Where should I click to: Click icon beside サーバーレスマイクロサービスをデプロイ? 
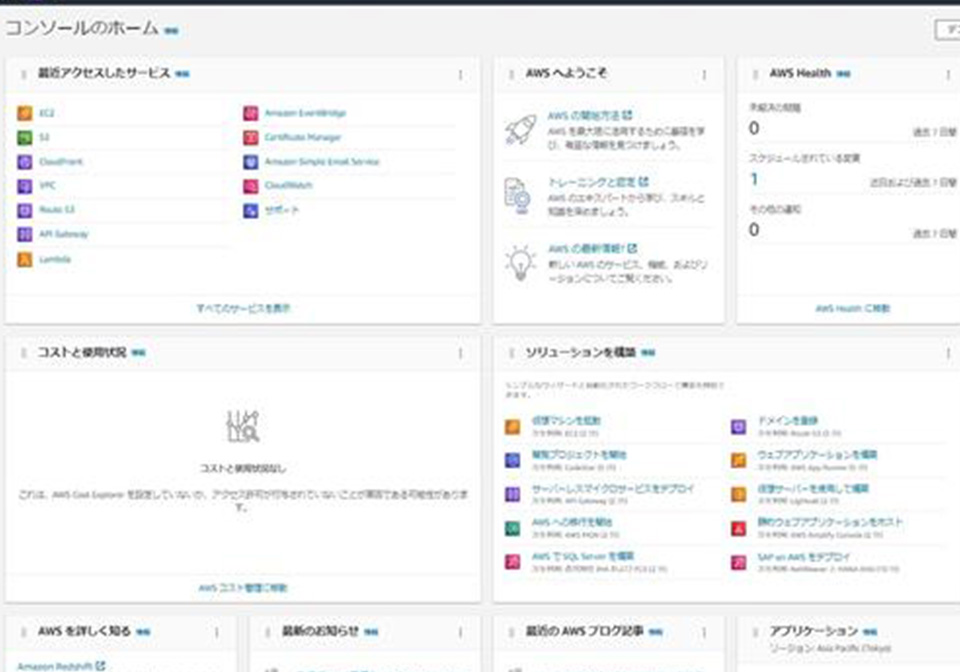point(512,494)
